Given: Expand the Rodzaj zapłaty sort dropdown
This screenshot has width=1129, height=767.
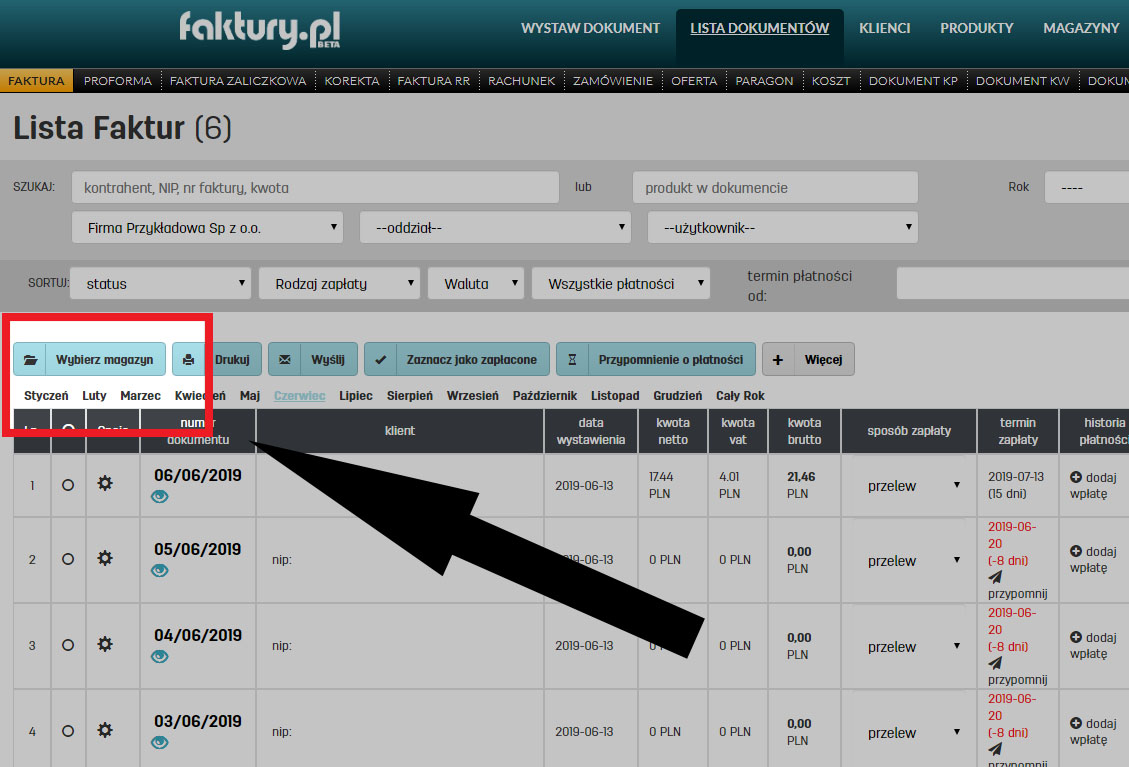Looking at the screenshot, I should [x=339, y=284].
